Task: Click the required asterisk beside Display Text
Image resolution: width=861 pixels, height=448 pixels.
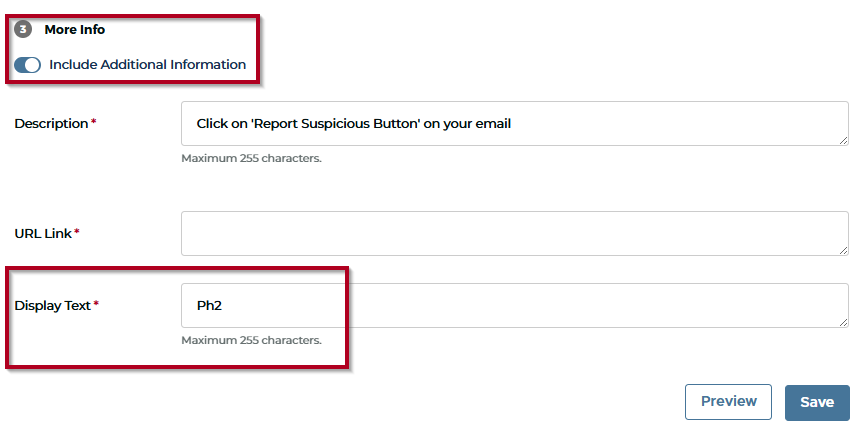Action: coord(96,303)
